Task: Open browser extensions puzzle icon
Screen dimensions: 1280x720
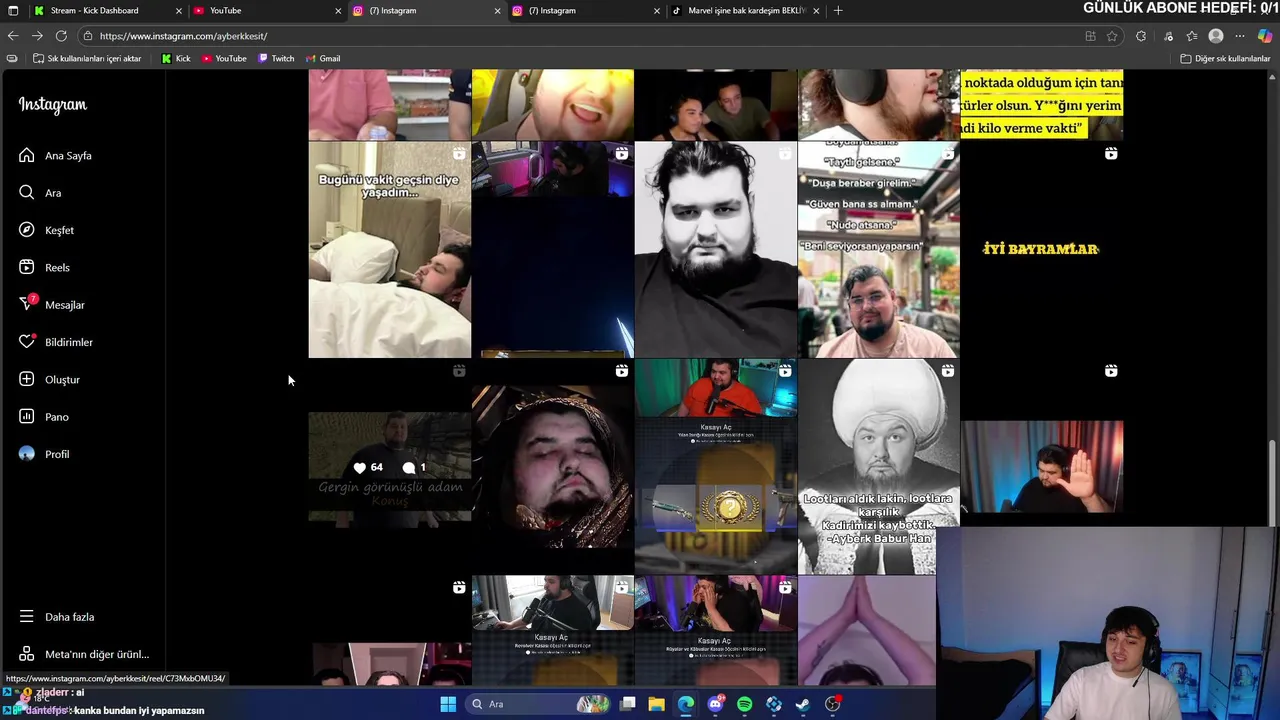Action: coord(1141,36)
